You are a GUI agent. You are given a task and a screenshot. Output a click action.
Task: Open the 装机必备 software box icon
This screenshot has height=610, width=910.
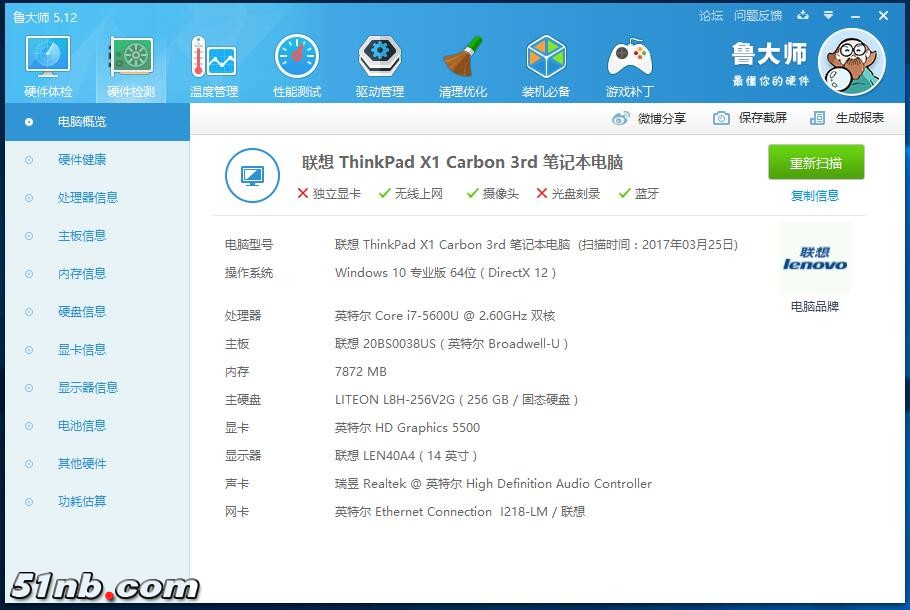click(546, 67)
